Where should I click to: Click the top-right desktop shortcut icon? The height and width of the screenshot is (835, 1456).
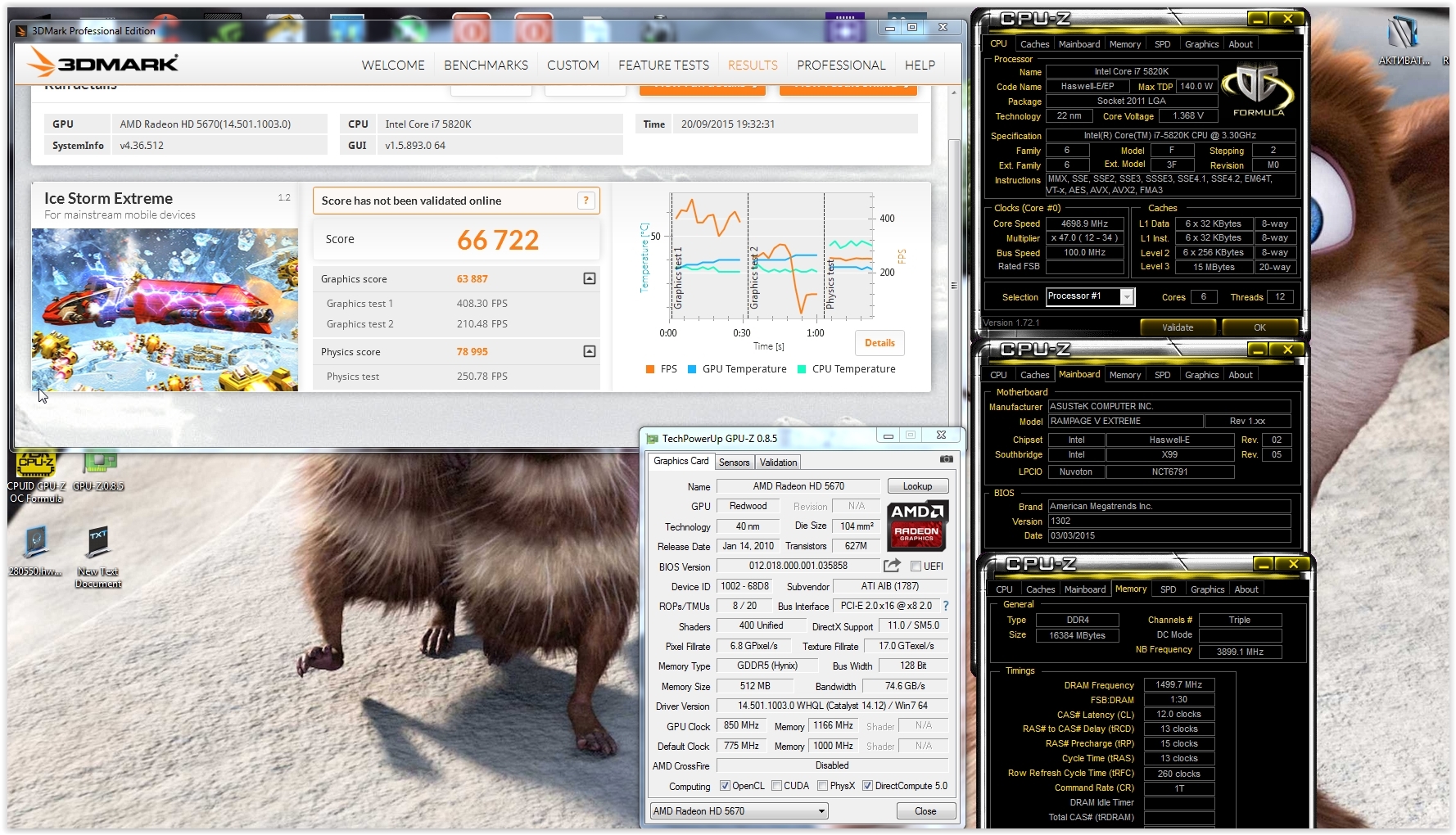[1404, 40]
